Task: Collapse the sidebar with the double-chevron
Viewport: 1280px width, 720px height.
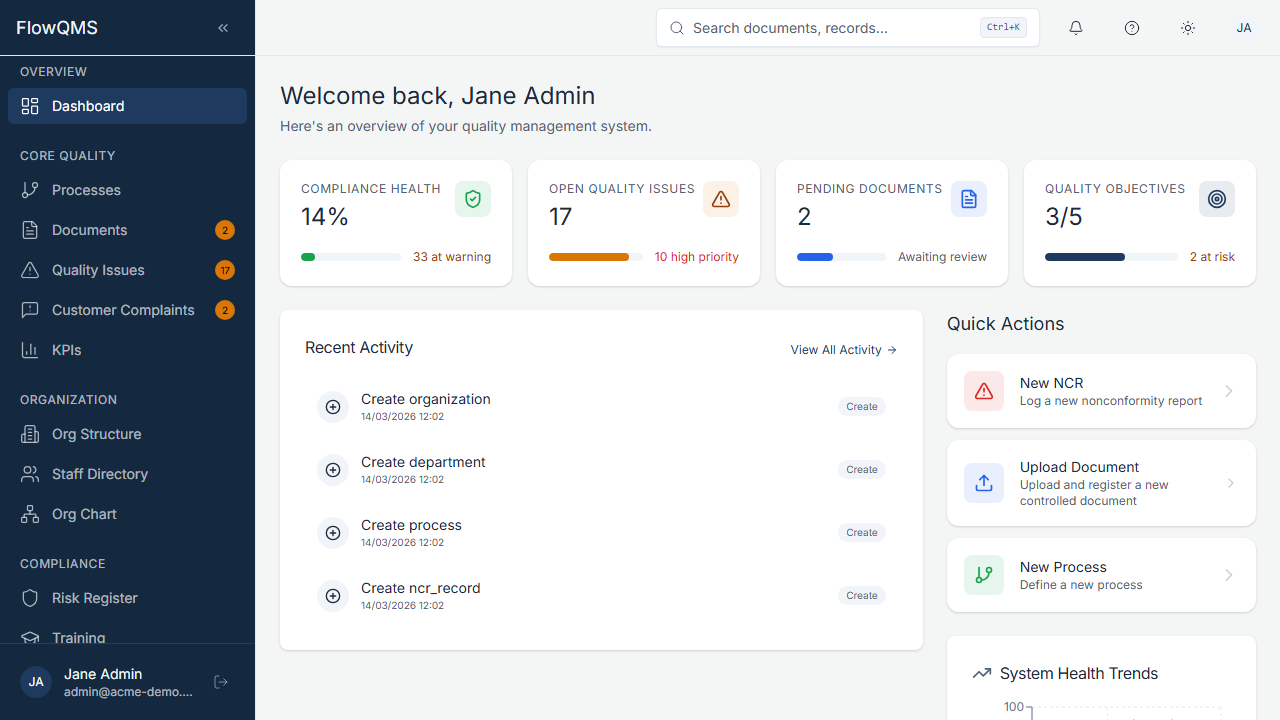Action: (223, 28)
